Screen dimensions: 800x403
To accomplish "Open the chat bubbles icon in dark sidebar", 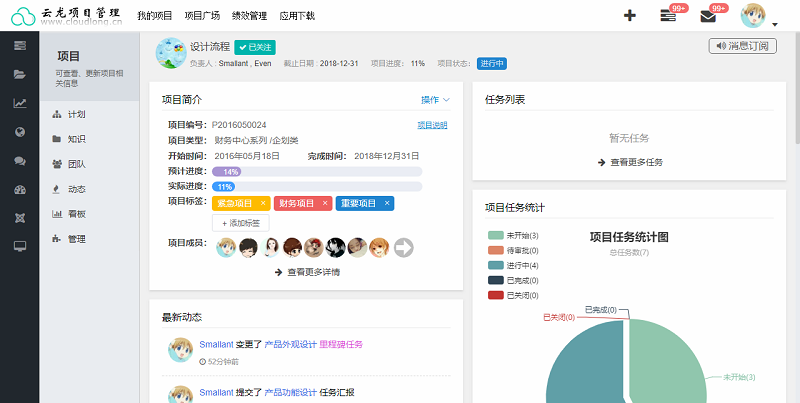I will [x=20, y=161].
